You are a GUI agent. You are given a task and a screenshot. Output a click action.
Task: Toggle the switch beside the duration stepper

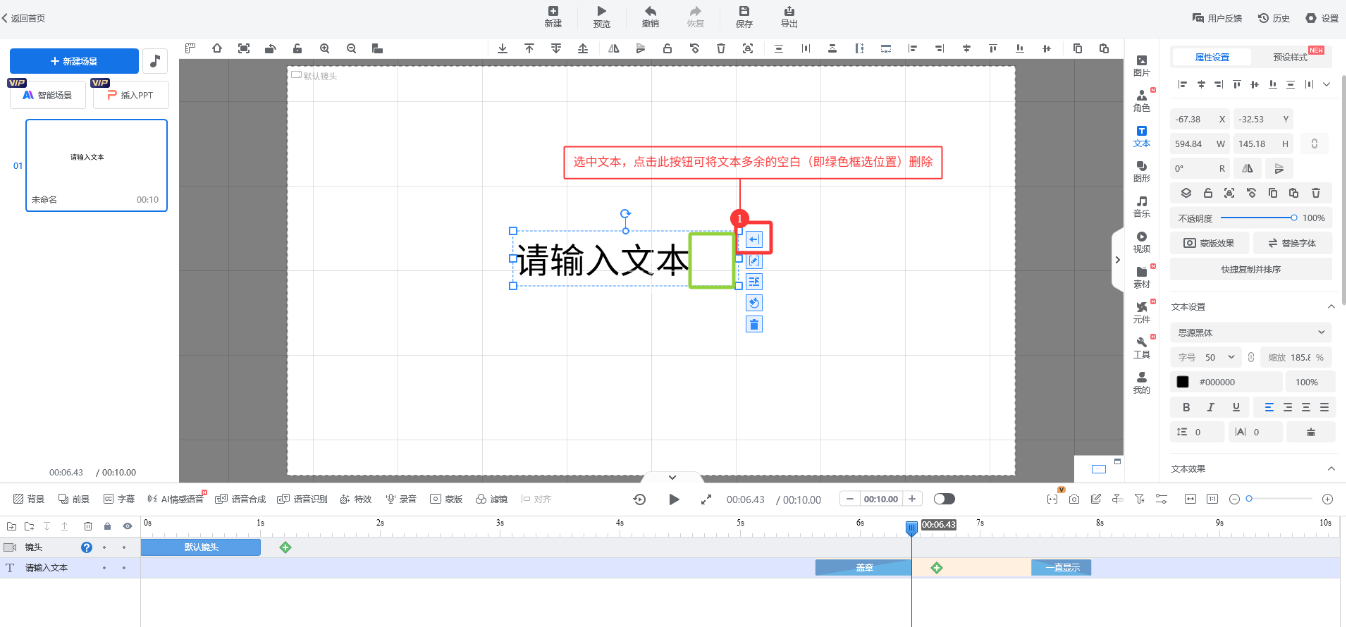944,499
